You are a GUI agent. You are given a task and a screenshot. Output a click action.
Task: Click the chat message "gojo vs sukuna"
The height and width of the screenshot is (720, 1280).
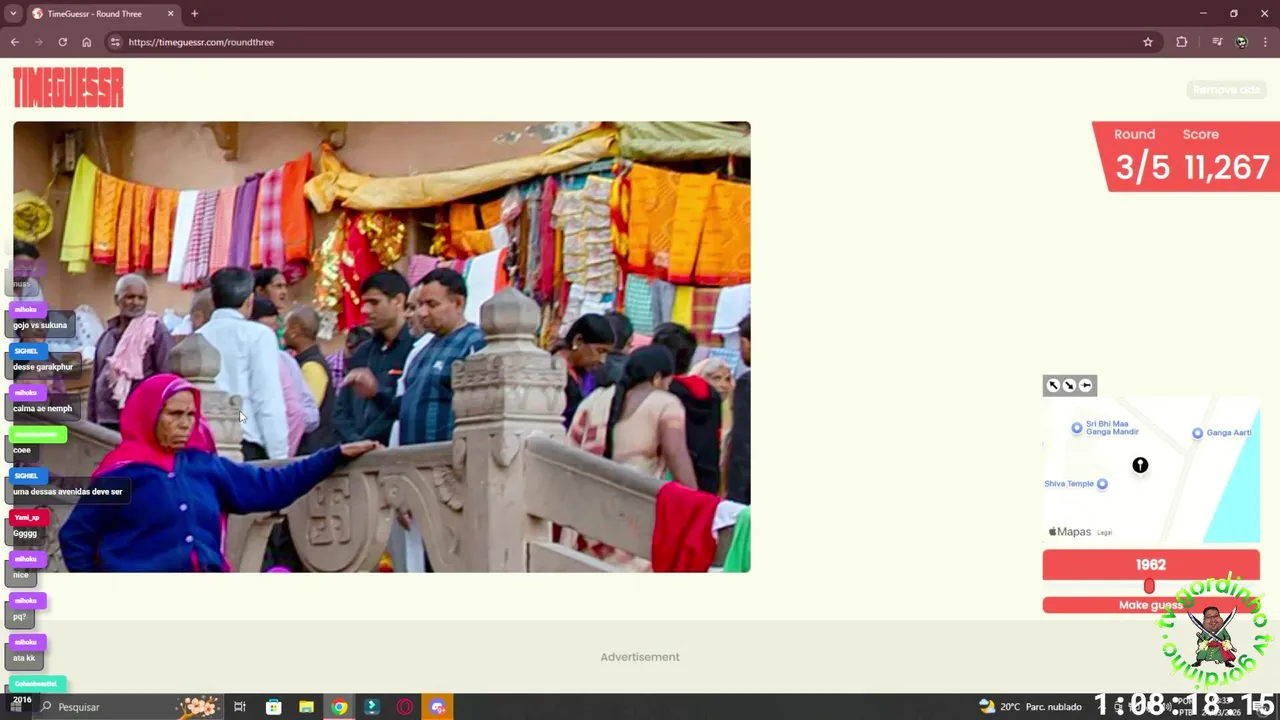(x=40, y=325)
